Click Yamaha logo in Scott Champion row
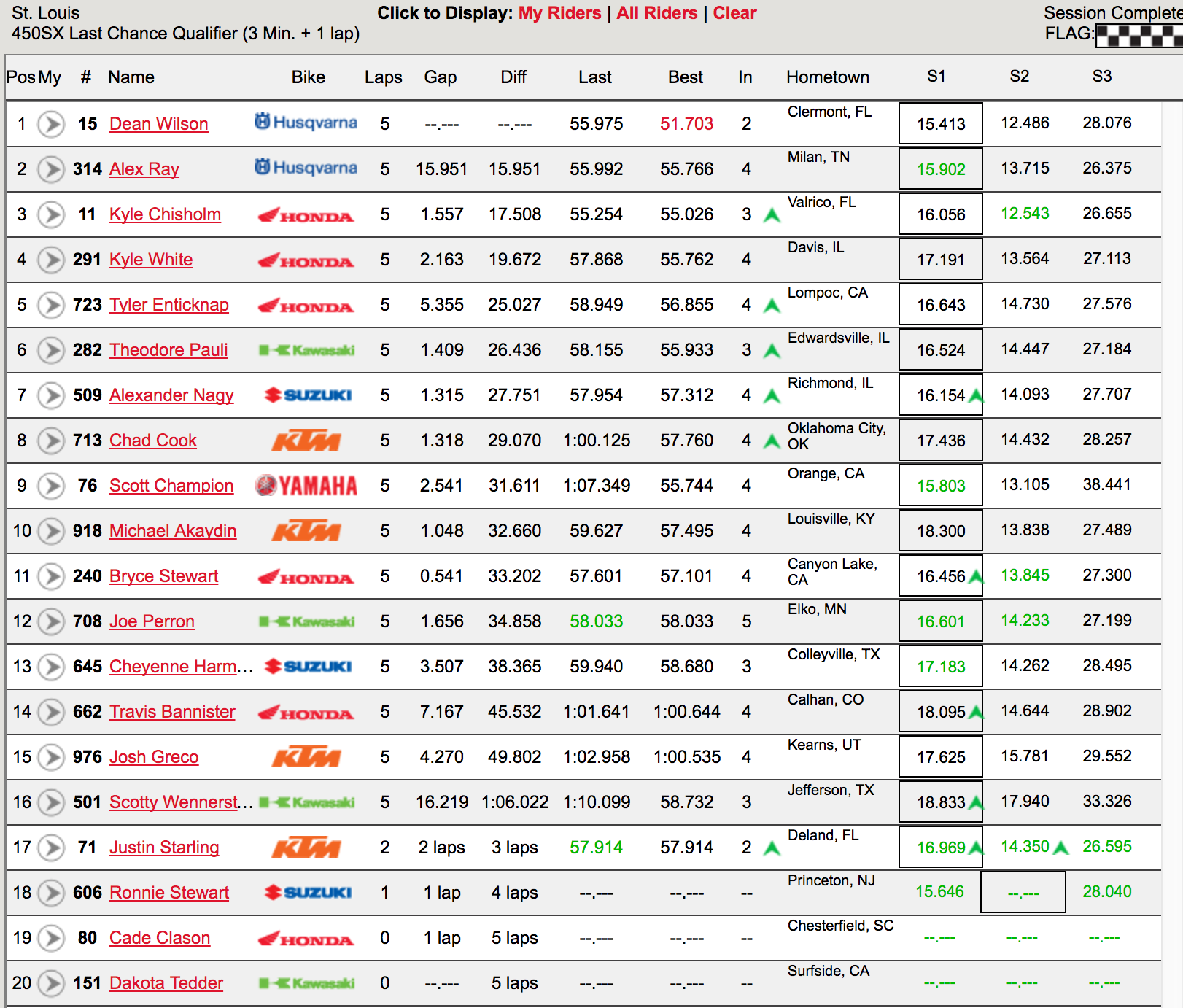The height and width of the screenshot is (1008, 1183). tap(306, 486)
